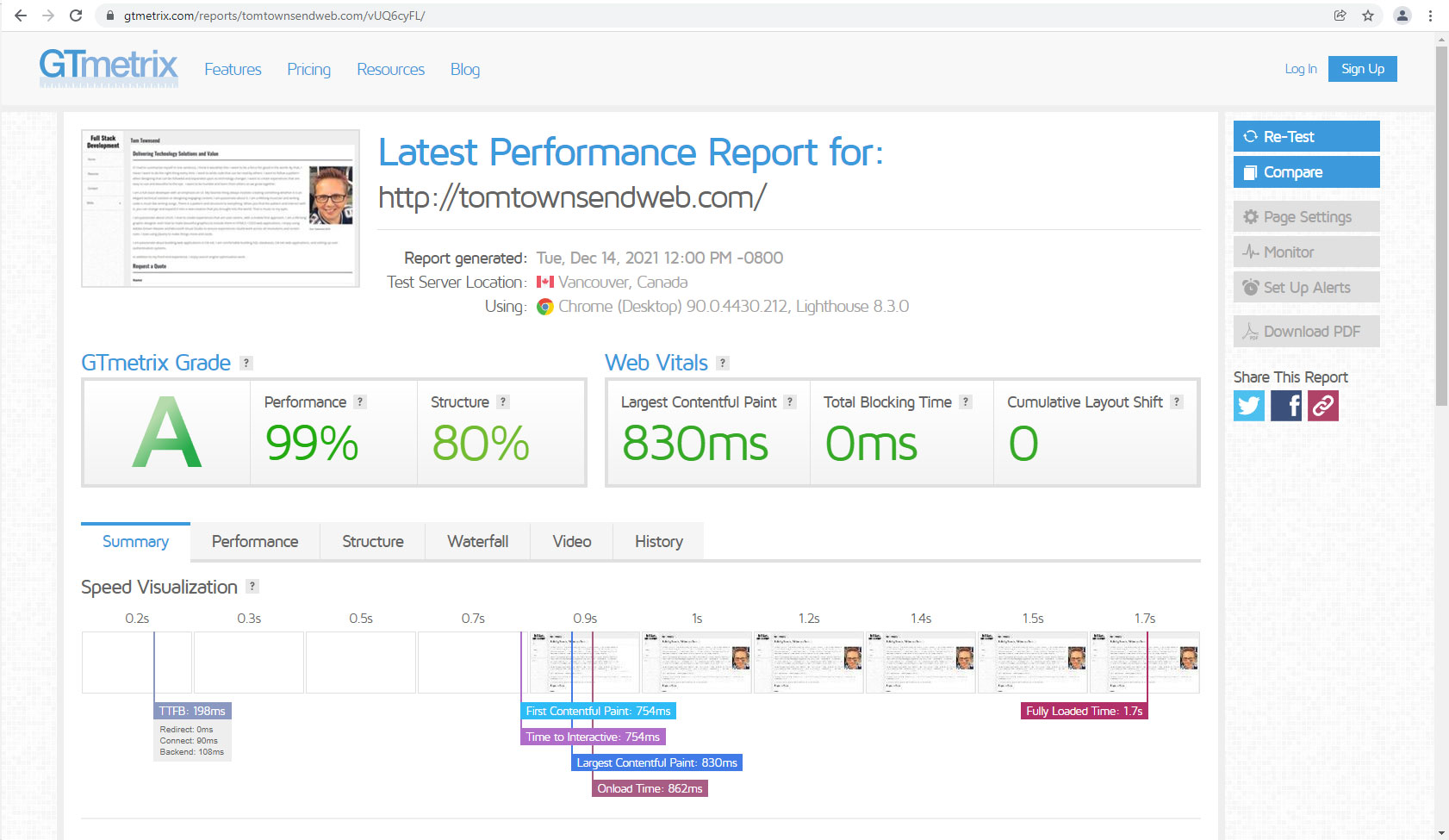Click the tested URL tomtownsendweb.com

tap(572, 197)
